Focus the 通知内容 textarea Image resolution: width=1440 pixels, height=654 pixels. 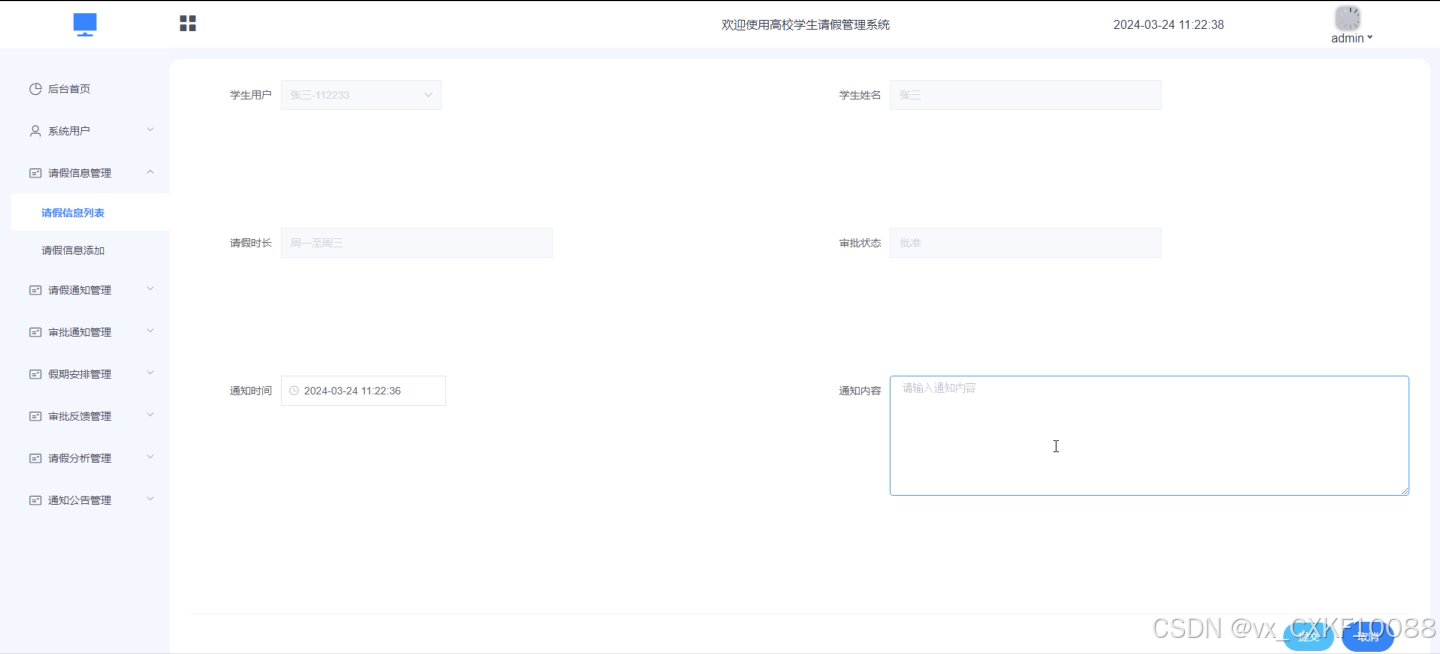pos(1149,436)
